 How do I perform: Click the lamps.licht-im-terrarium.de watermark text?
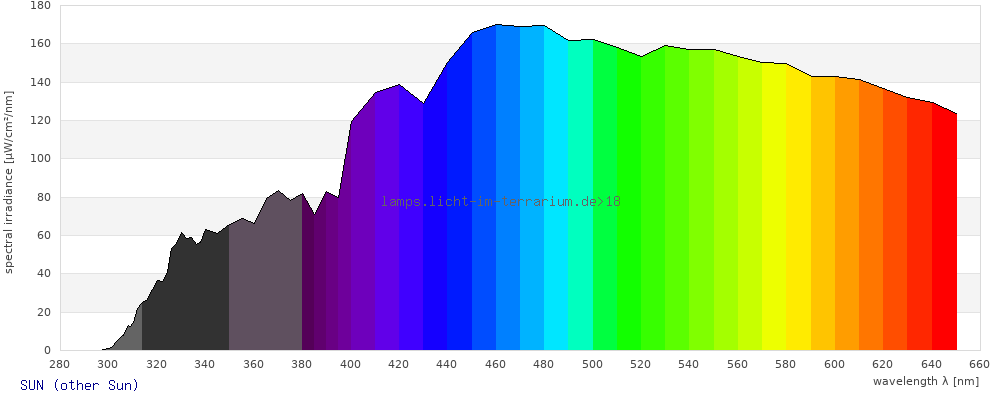click(500, 201)
